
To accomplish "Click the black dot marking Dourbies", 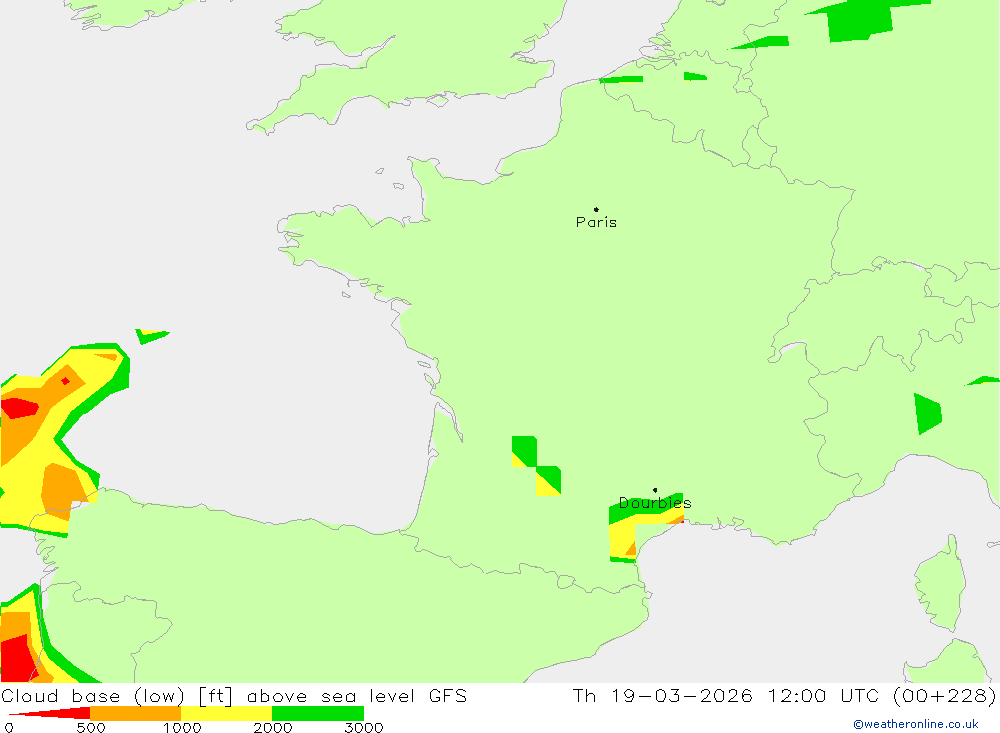I will [x=655, y=490].
